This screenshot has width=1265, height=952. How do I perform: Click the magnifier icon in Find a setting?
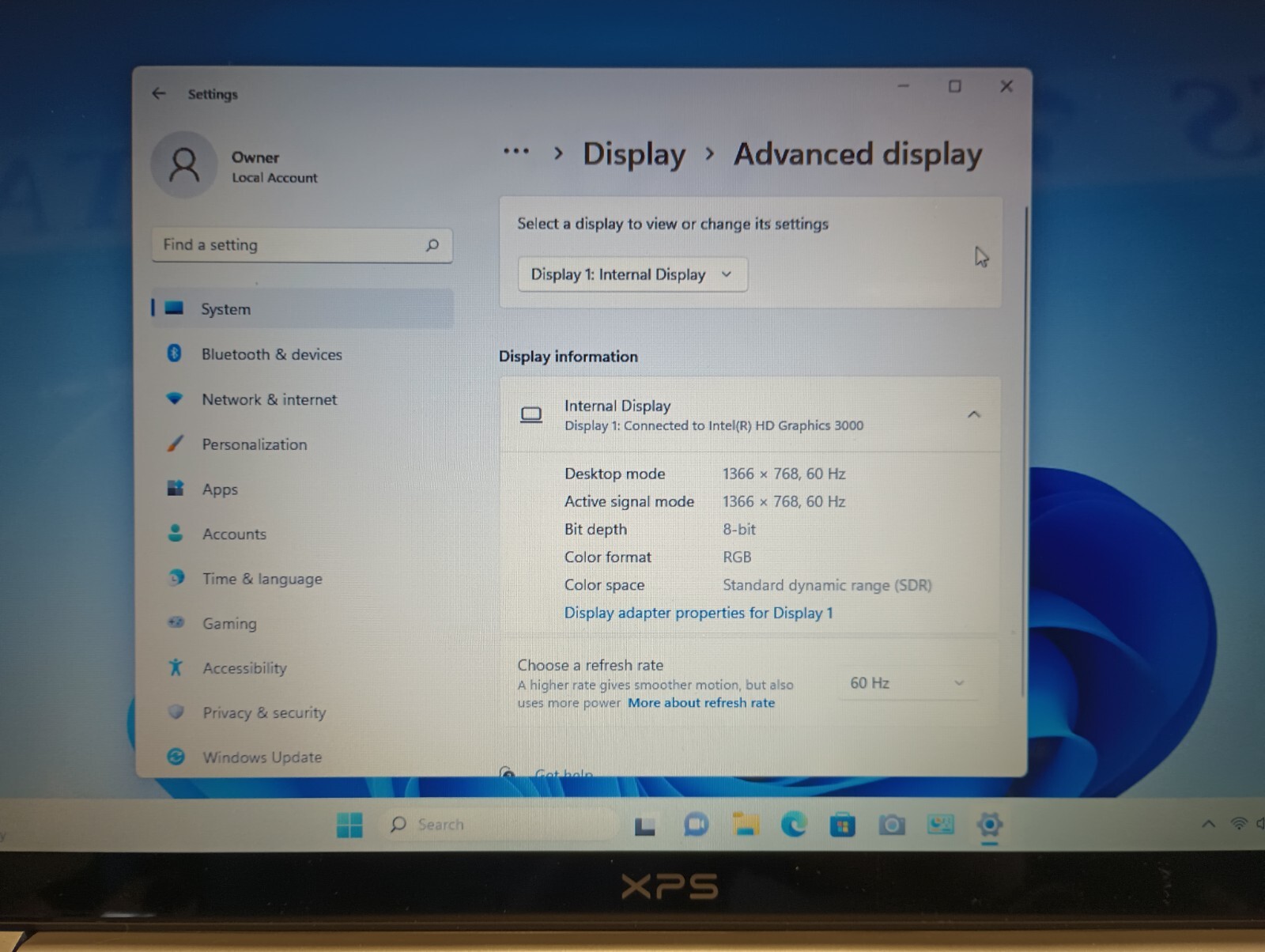tap(432, 245)
